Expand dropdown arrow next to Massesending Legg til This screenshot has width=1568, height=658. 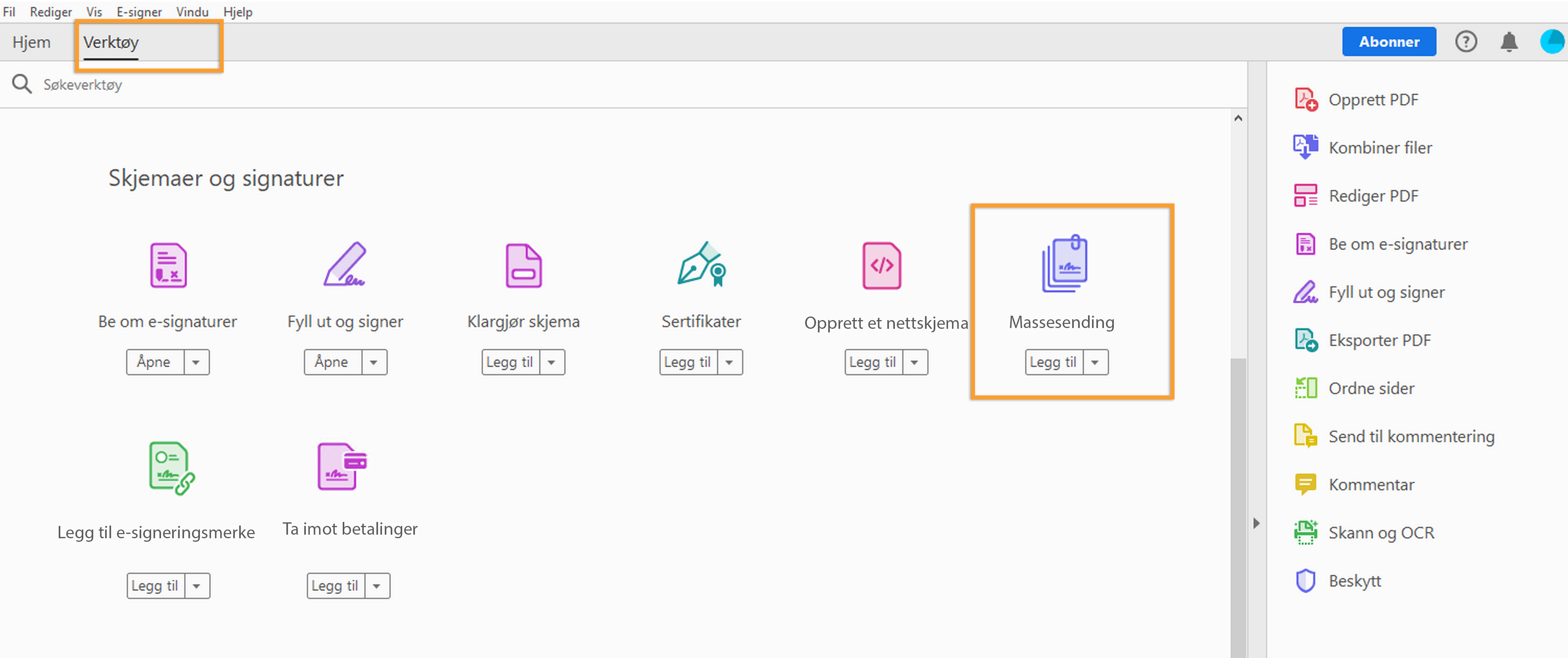[x=1095, y=362]
